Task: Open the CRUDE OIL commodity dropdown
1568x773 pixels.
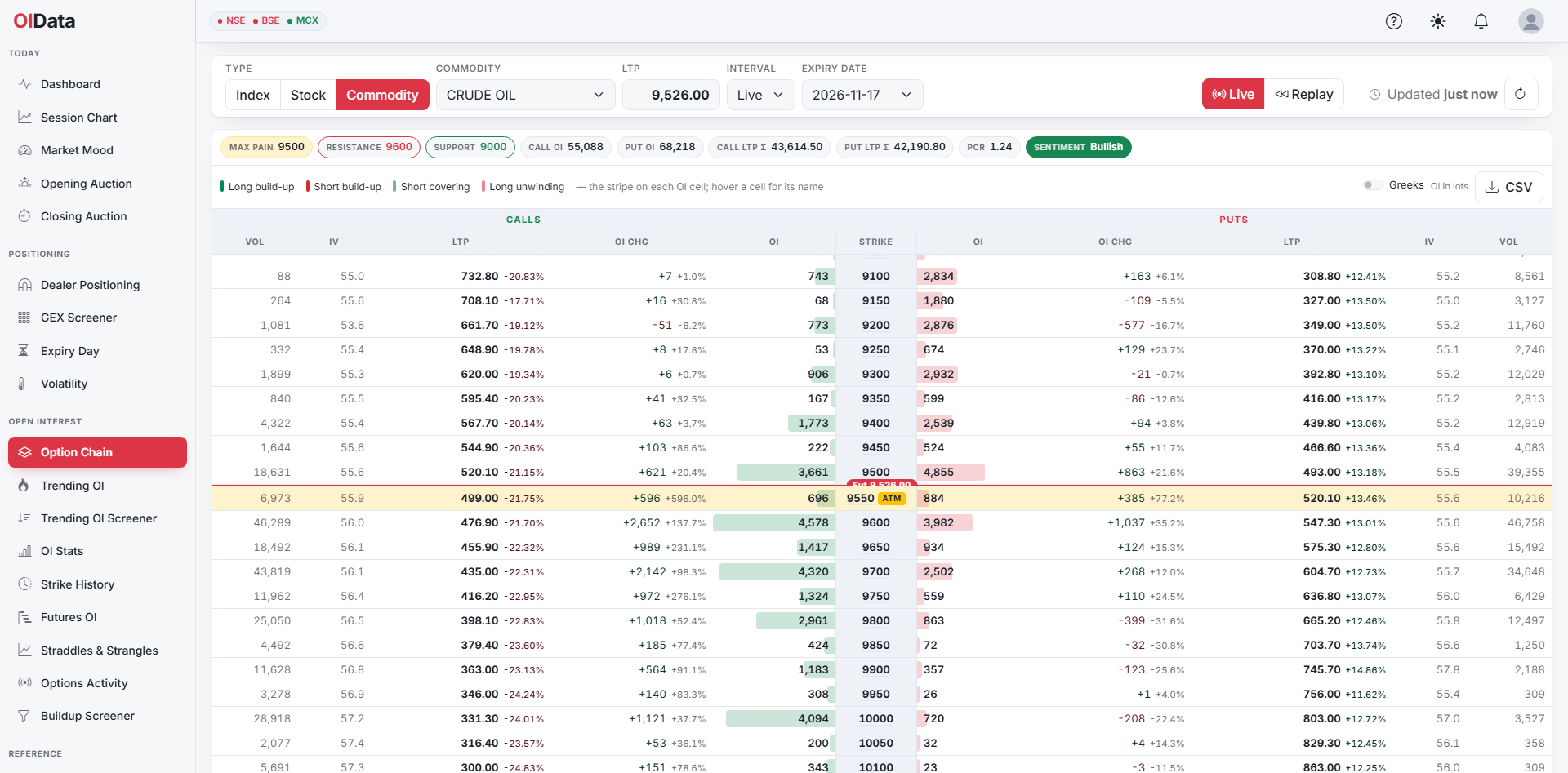Action: (x=525, y=95)
